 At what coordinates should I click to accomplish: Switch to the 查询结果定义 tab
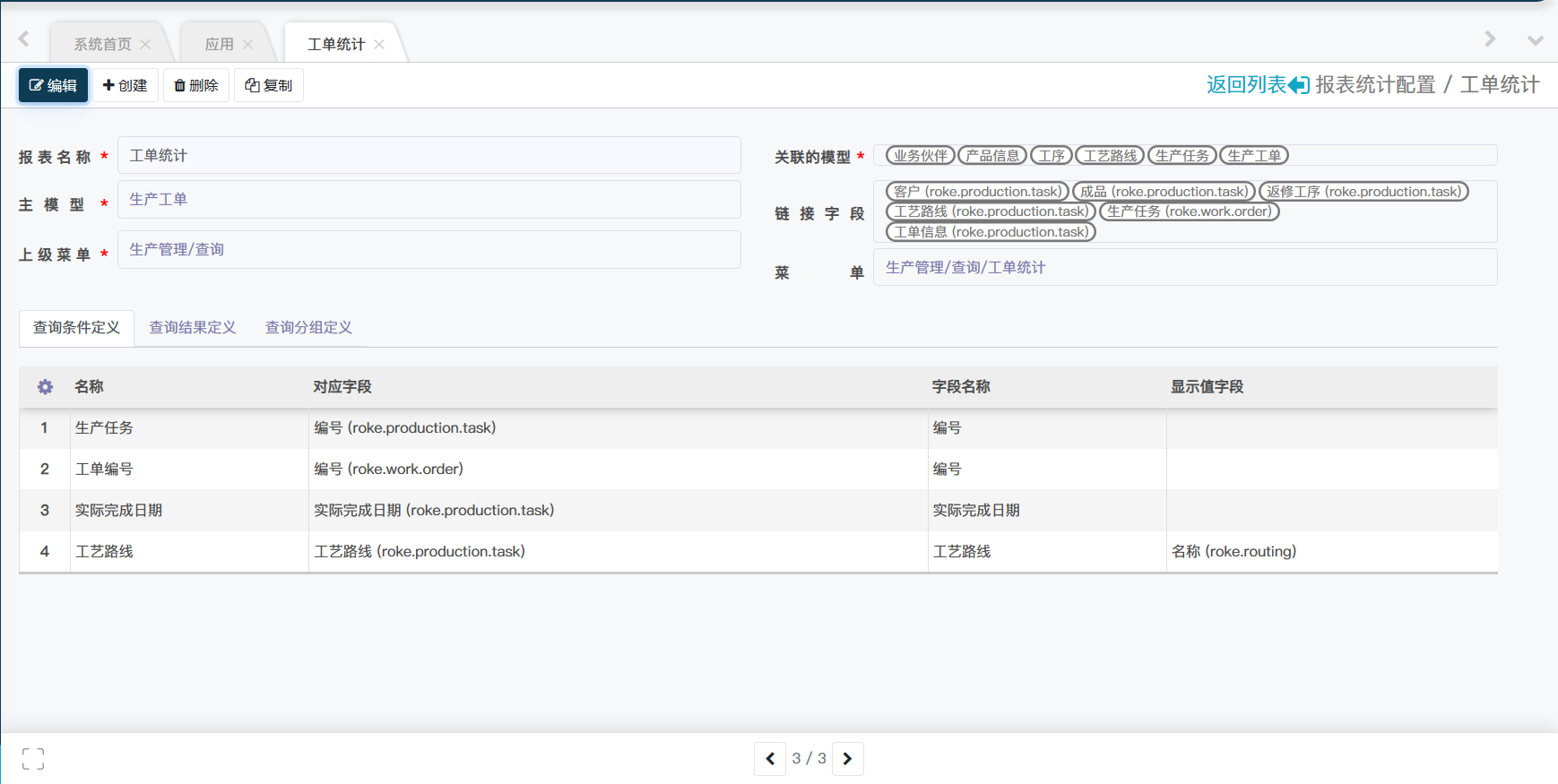pyautogui.click(x=193, y=328)
